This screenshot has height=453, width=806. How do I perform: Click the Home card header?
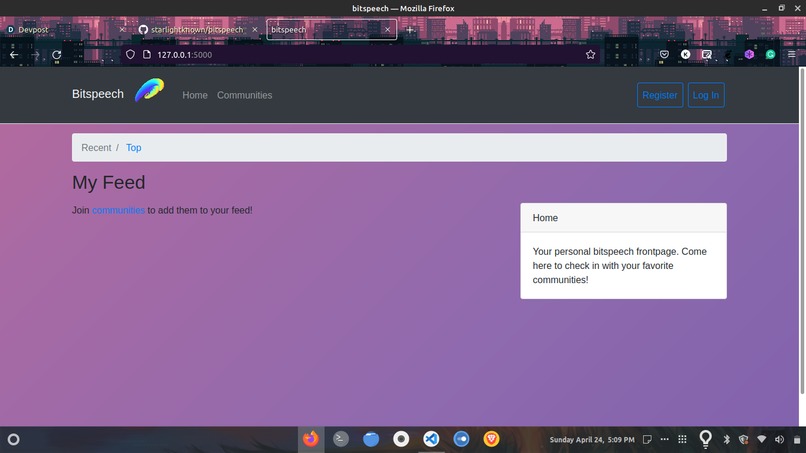click(624, 218)
